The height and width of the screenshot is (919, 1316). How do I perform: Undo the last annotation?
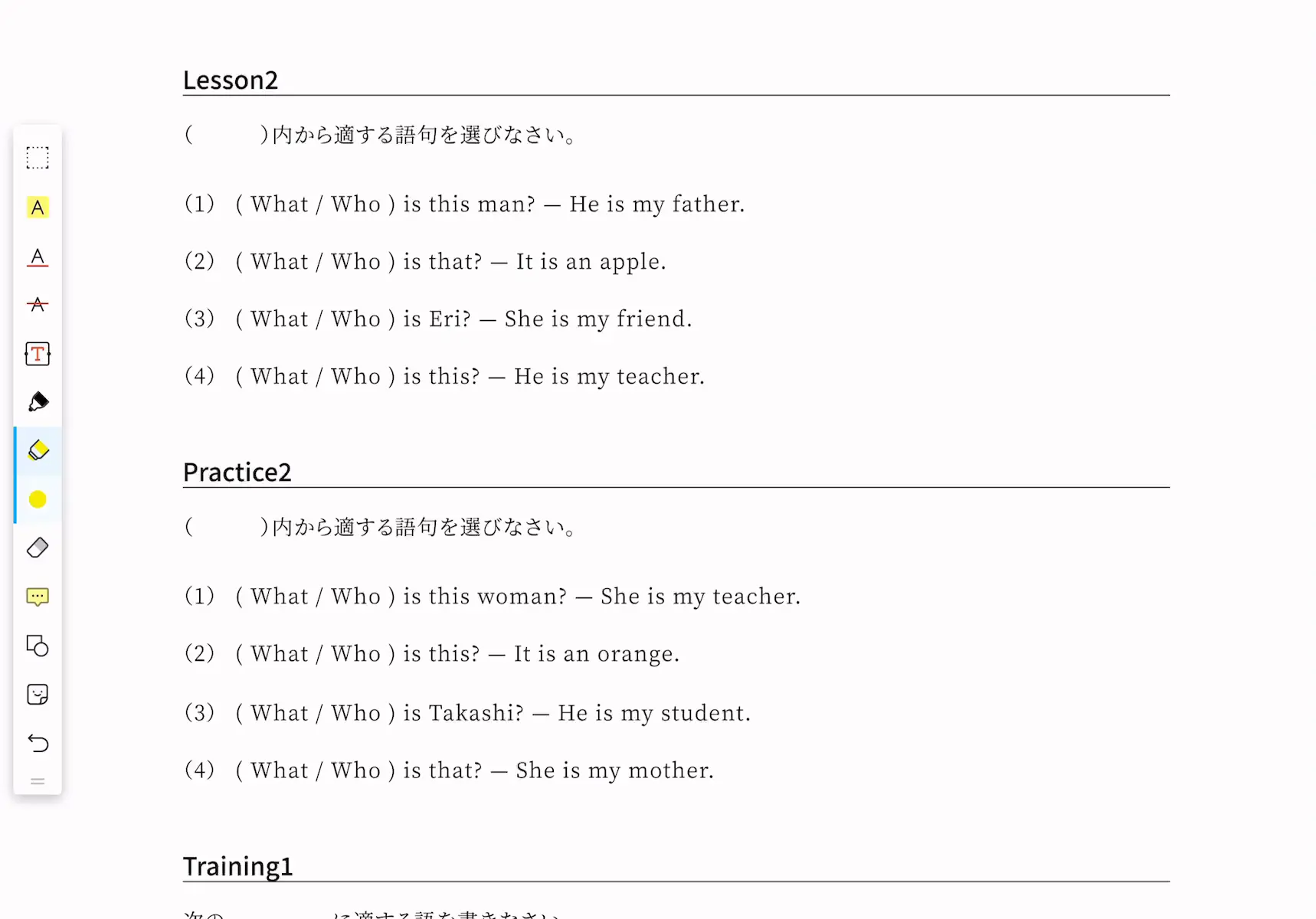pos(38,743)
